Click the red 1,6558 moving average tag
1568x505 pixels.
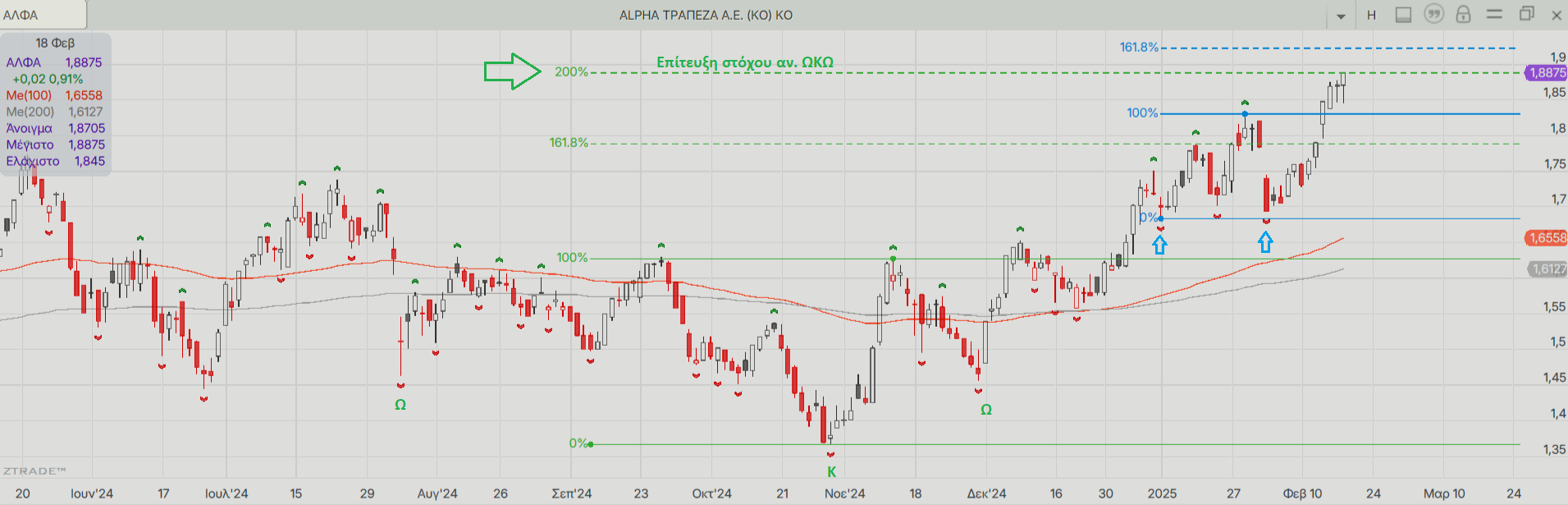pos(1546,238)
